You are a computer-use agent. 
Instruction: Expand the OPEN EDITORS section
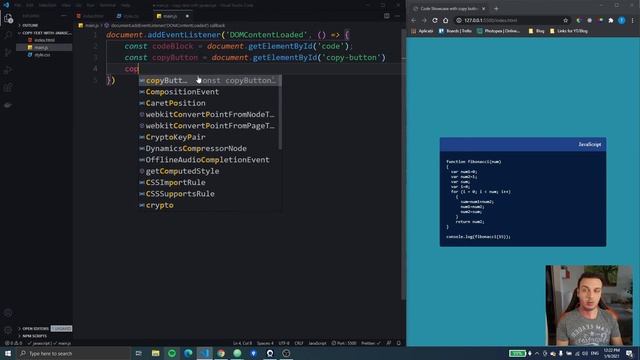[36, 328]
